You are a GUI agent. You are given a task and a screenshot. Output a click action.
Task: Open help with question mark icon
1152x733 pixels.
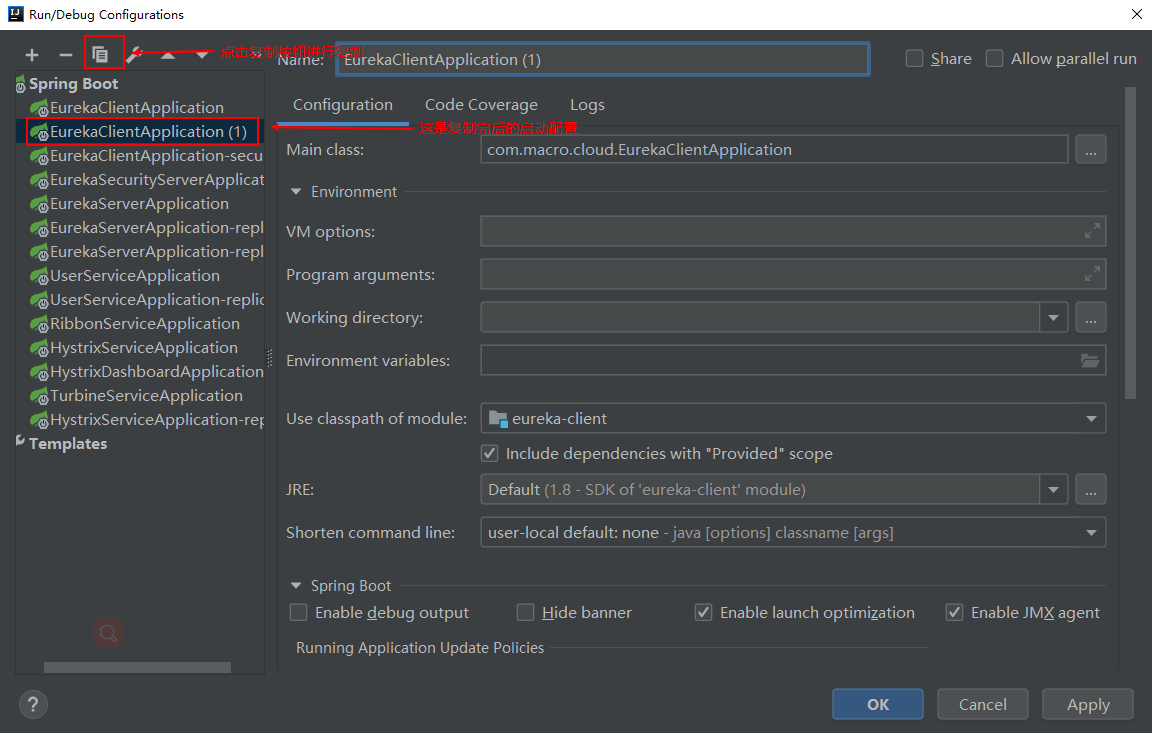[32, 705]
